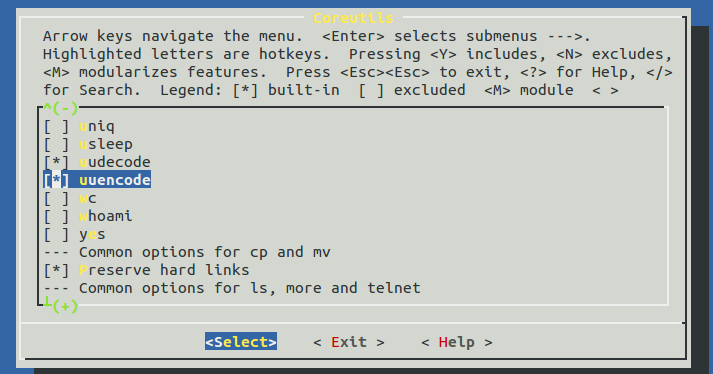
Task: Toggle the uniq checkbox
Action: (56, 126)
